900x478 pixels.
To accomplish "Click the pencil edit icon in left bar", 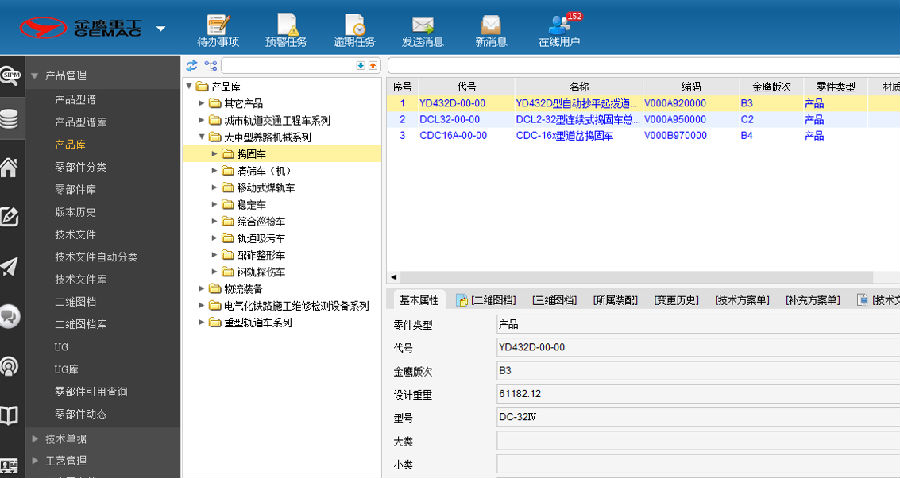I will pos(9,216).
